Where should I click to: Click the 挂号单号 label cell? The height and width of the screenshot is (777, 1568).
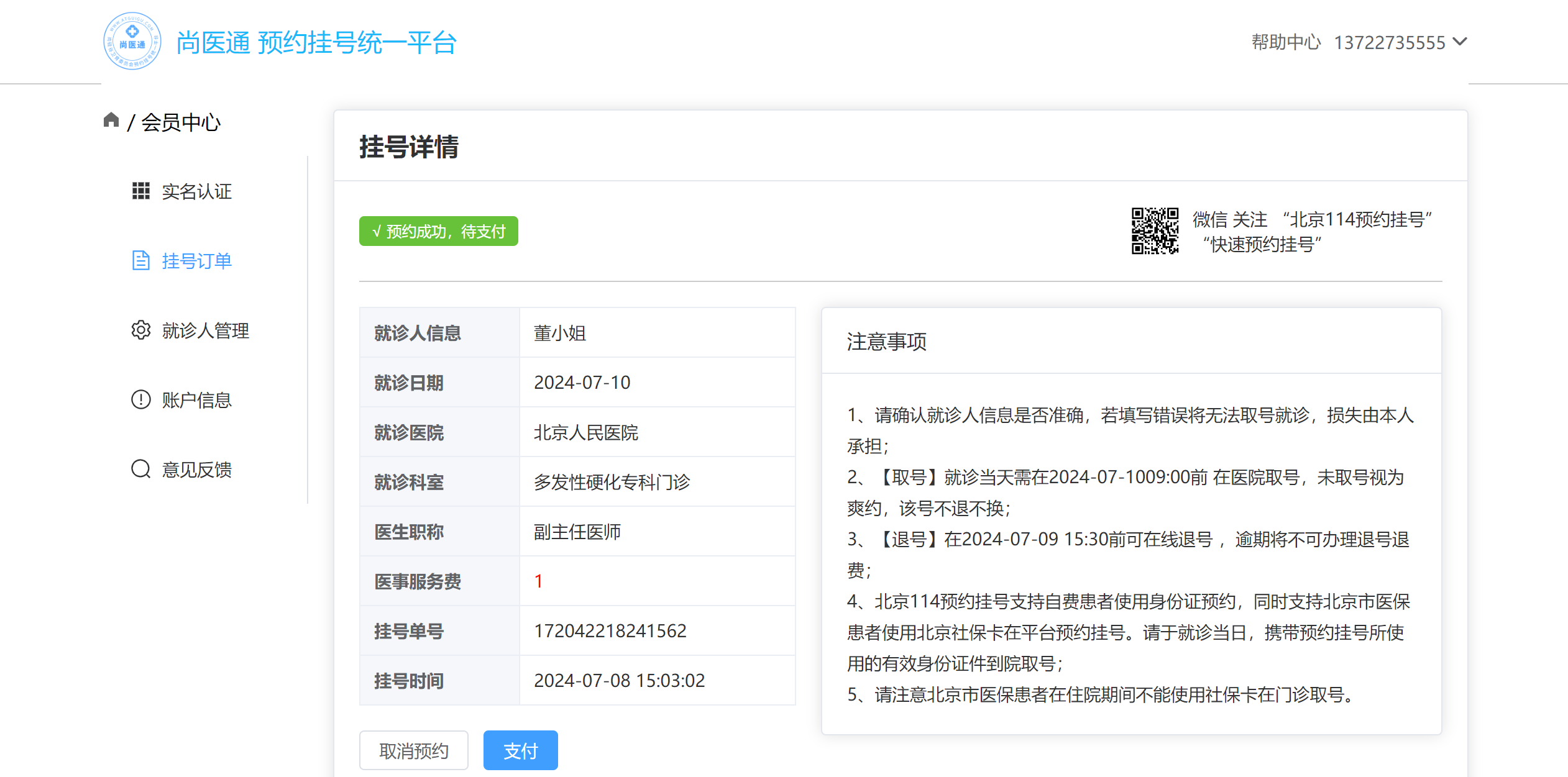point(439,630)
